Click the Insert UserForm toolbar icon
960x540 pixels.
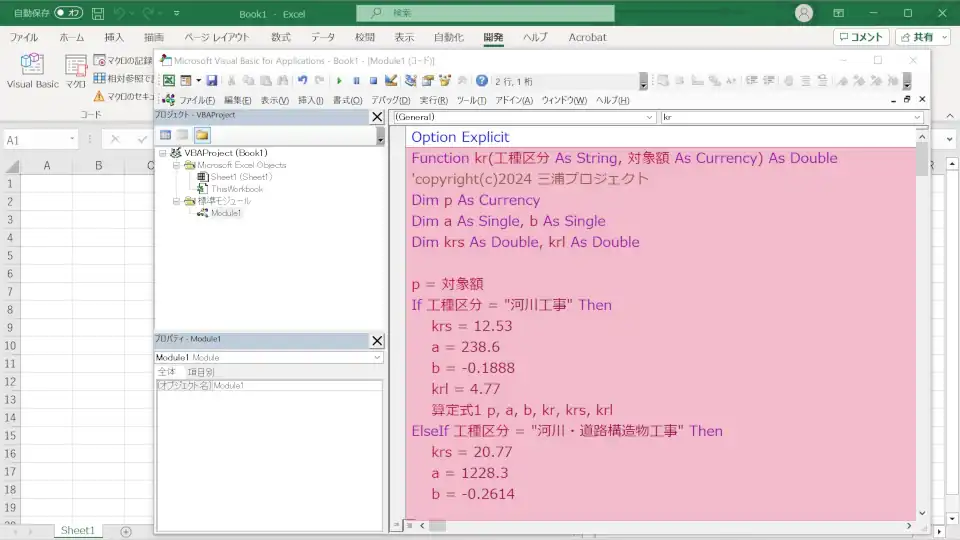[186, 81]
